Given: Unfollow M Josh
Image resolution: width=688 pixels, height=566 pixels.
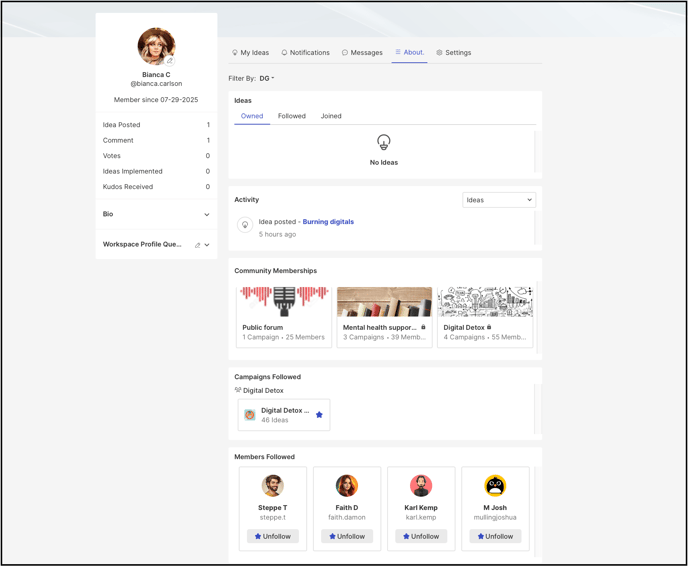Looking at the screenshot, I should (495, 536).
